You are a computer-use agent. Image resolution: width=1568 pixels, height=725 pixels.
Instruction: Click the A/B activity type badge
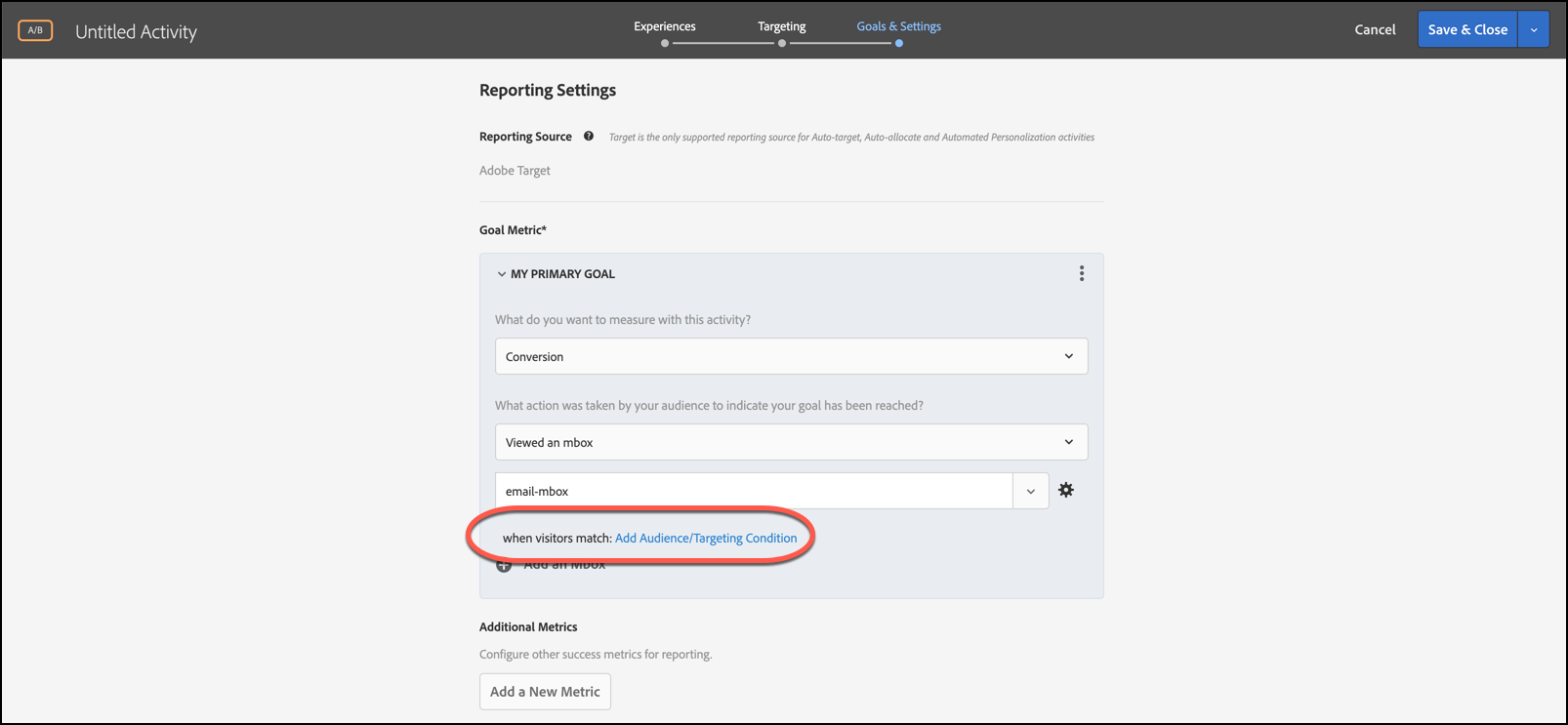[x=35, y=30]
